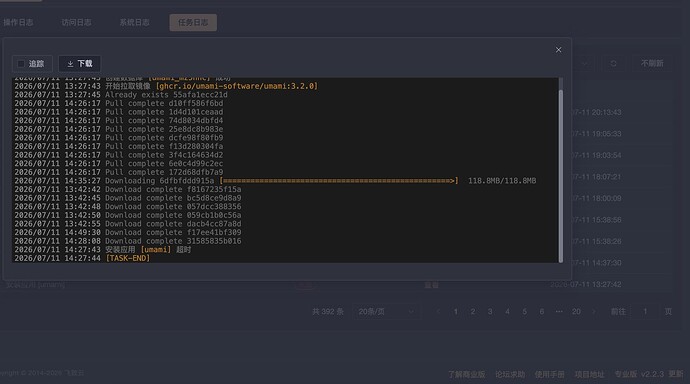Click log line 'Pull complete 3f4c164634d2'

pyautogui.click(x=164, y=155)
